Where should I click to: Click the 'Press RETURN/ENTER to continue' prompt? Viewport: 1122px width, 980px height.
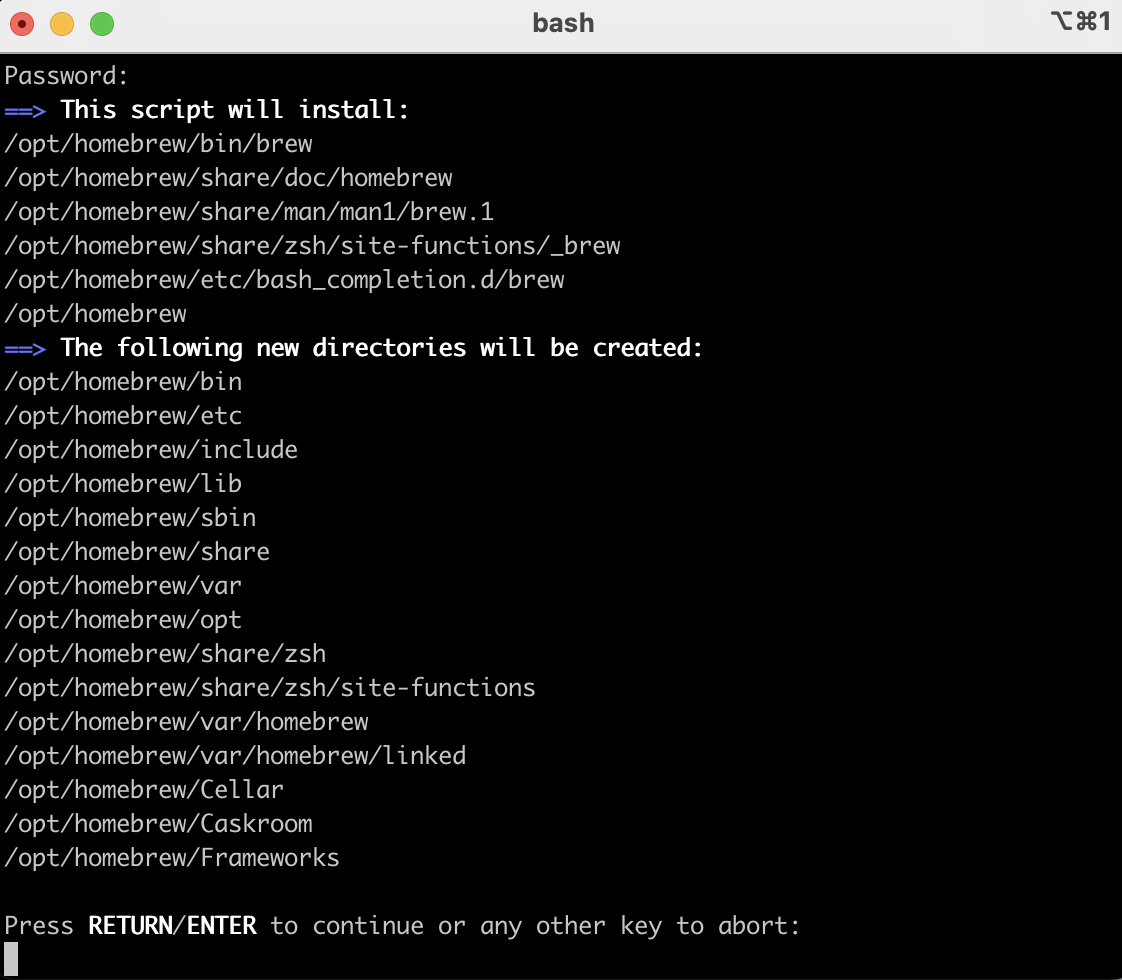point(402,926)
